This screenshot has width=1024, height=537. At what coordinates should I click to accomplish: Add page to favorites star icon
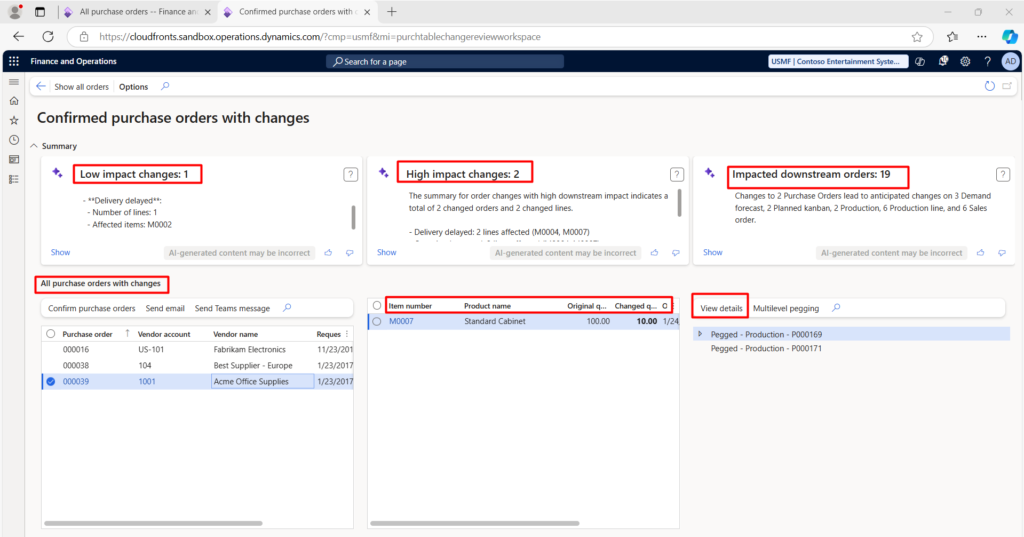tap(917, 37)
